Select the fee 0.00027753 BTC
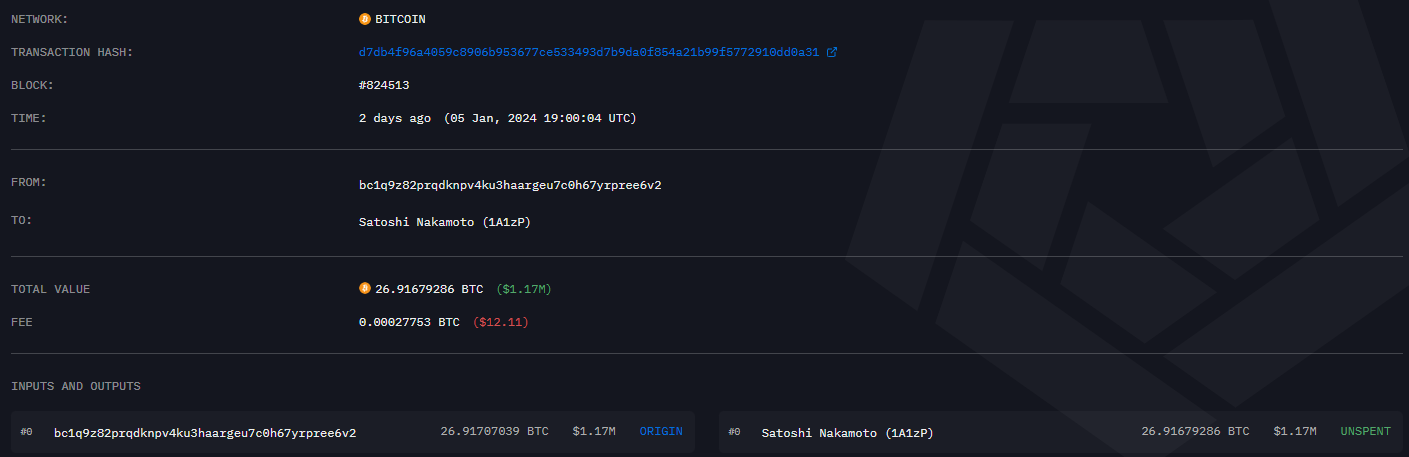 click(x=409, y=323)
